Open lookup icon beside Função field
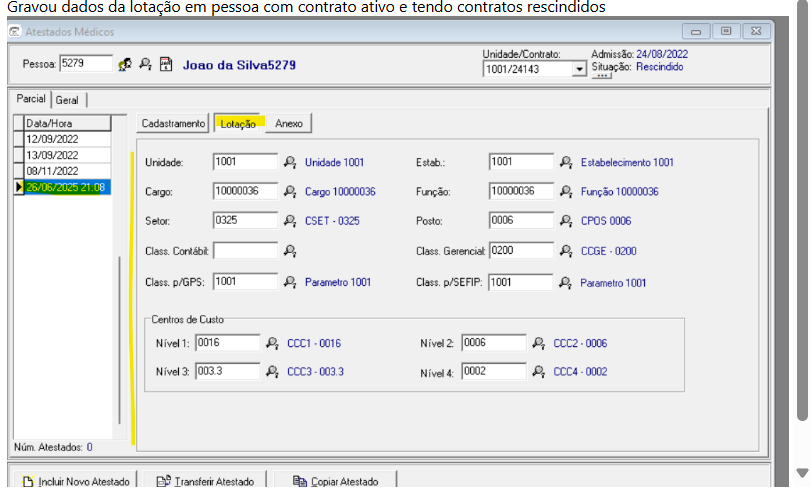811x490 pixels. coord(566,192)
